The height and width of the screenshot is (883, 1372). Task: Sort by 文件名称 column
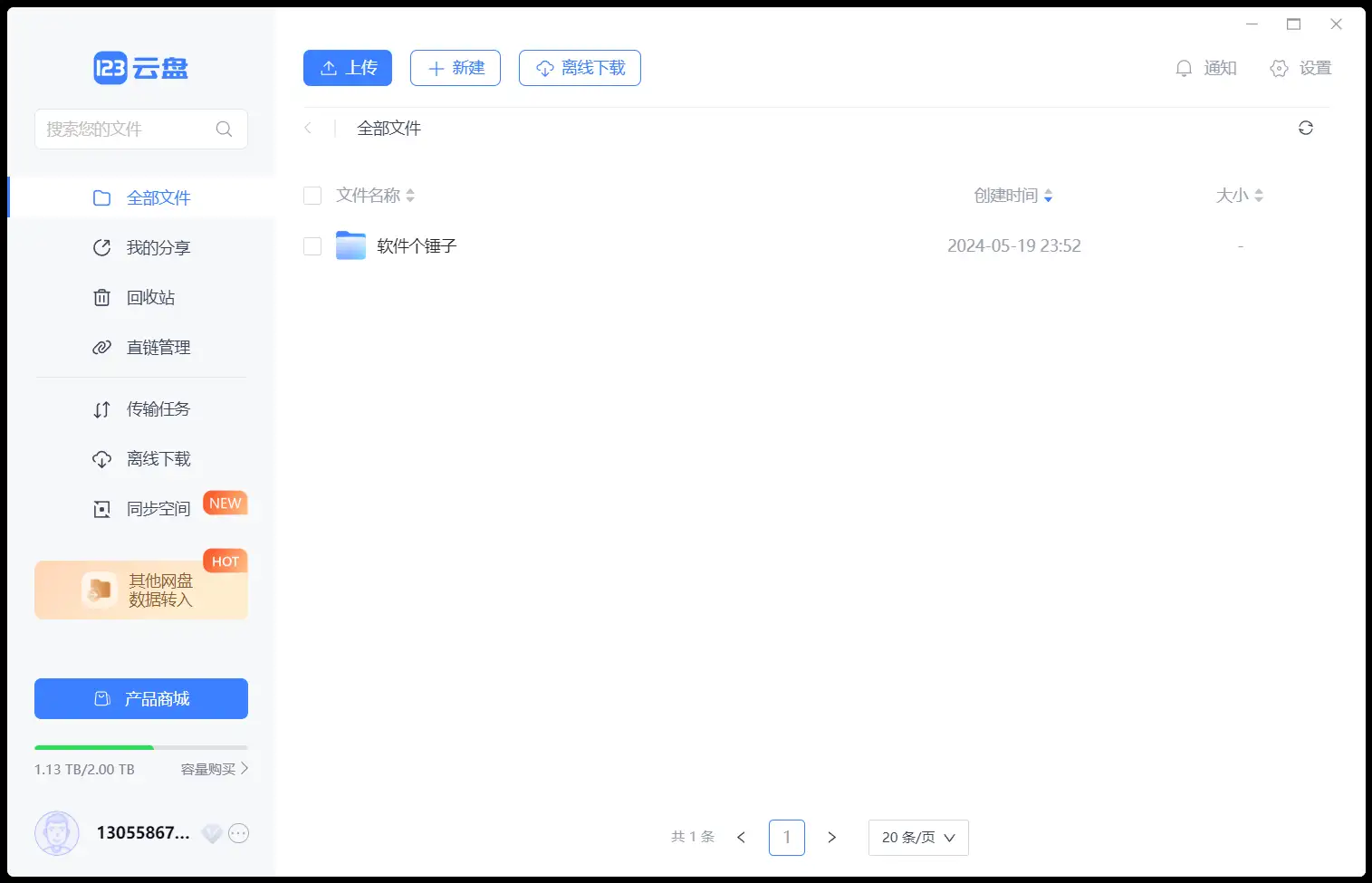pos(375,196)
